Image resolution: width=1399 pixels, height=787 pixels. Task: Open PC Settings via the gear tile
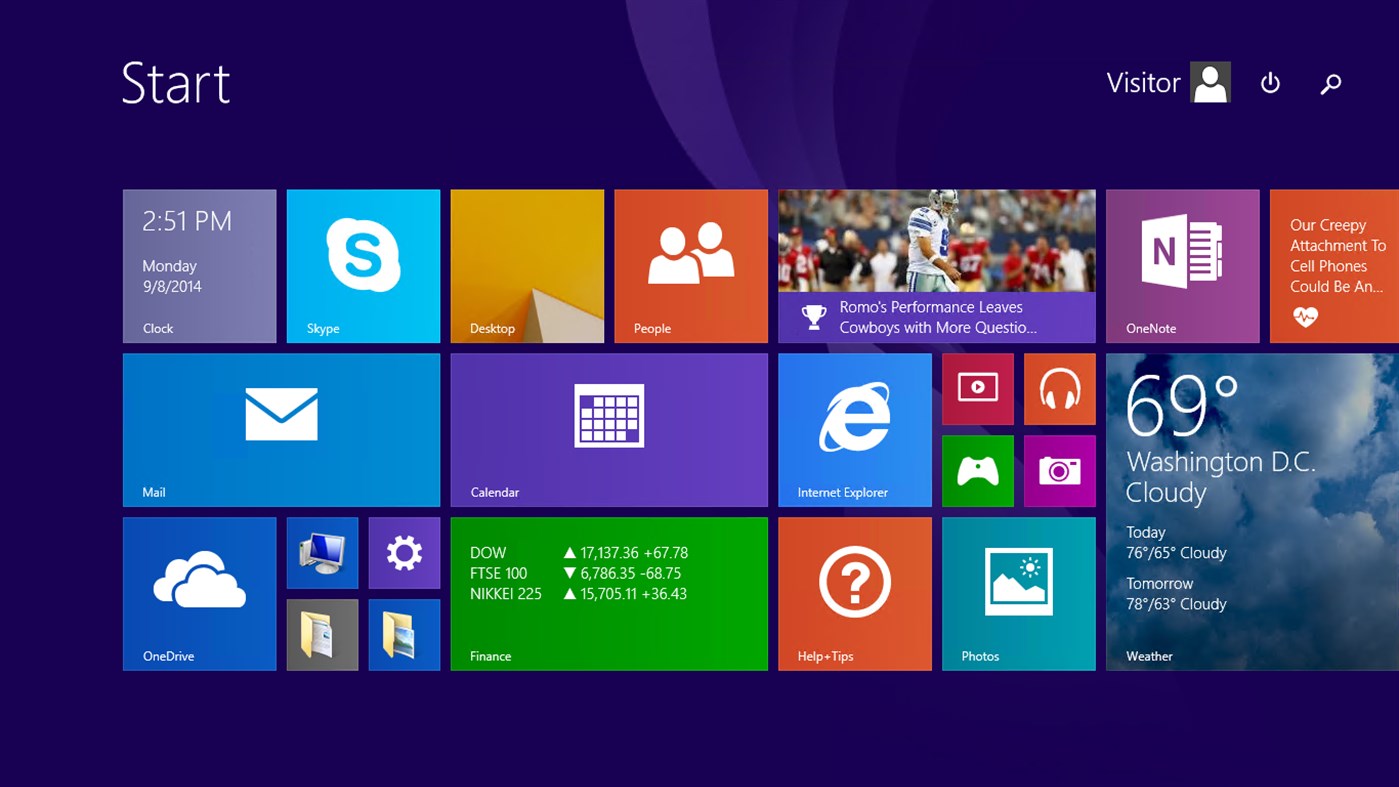coord(403,552)
